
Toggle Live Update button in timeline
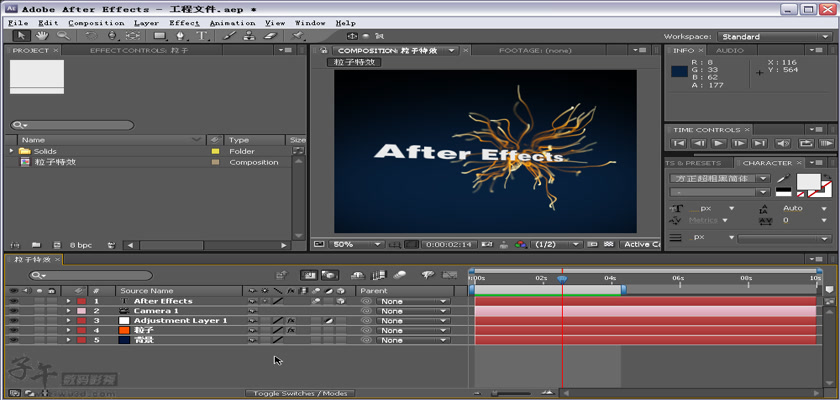point(308,275)
